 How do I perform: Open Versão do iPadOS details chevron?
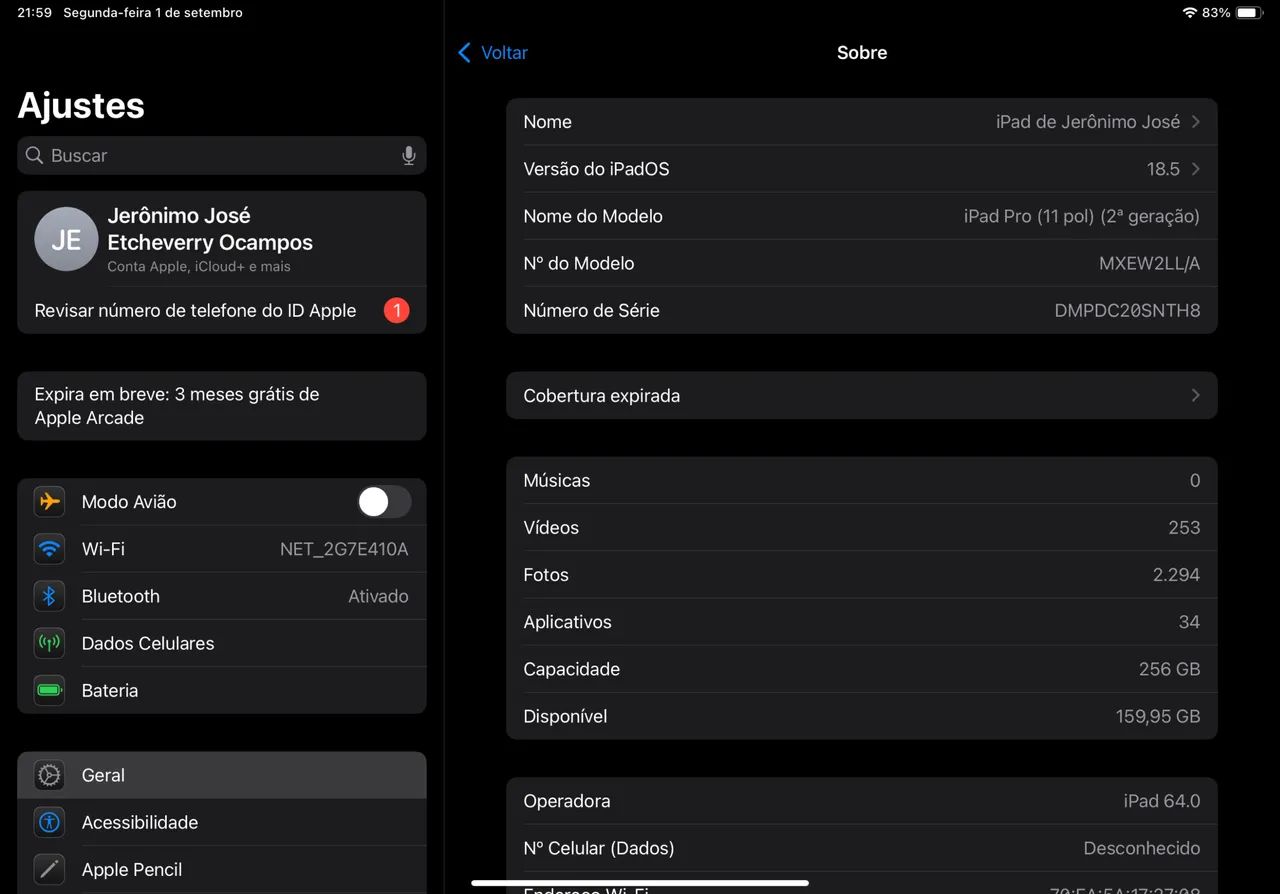pos(1195,169)
